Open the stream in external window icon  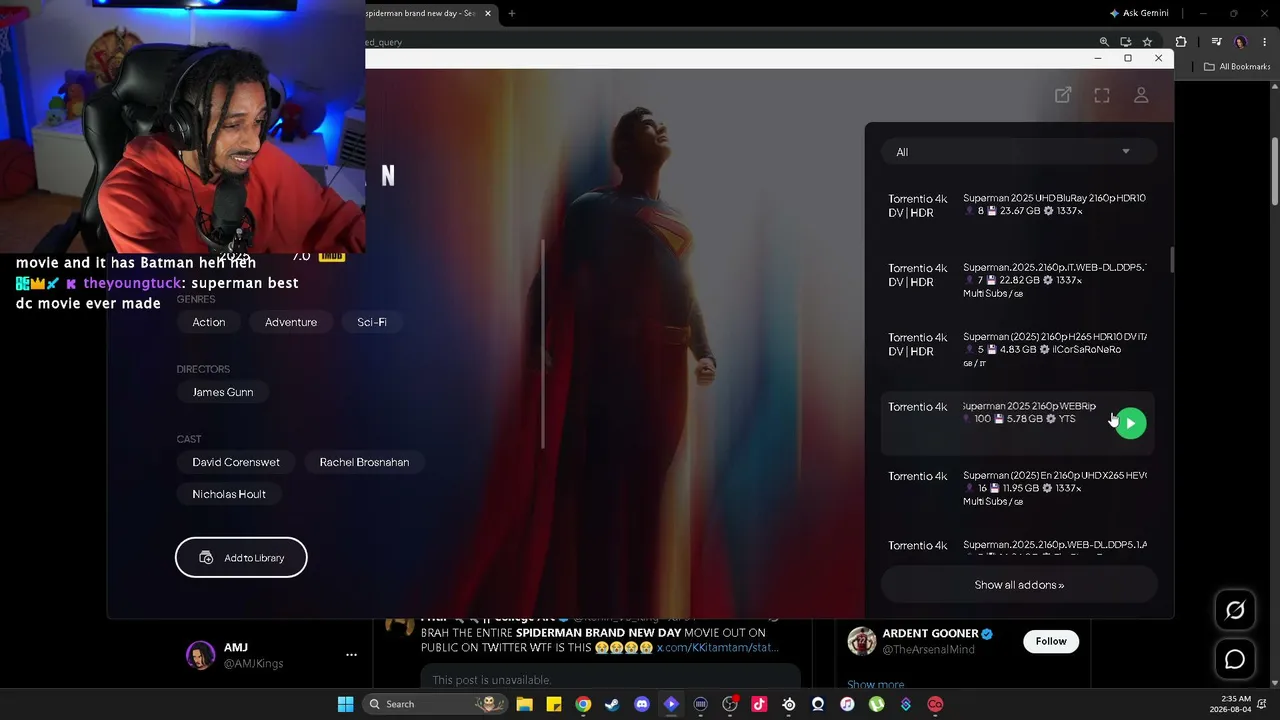[x=1063, y=95]
